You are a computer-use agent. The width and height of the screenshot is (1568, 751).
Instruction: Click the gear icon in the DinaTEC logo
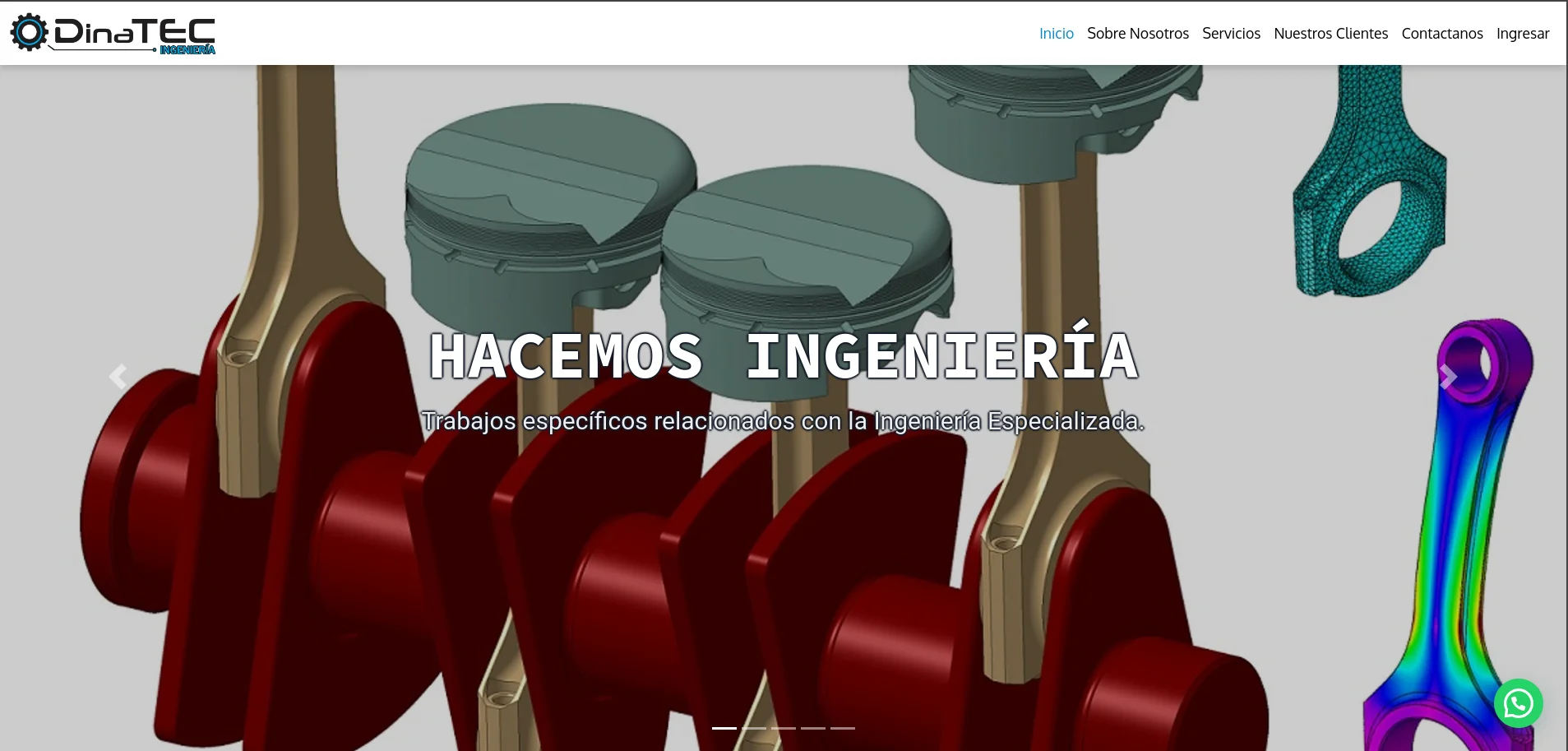pyautogui.click(x=29, y=33)
